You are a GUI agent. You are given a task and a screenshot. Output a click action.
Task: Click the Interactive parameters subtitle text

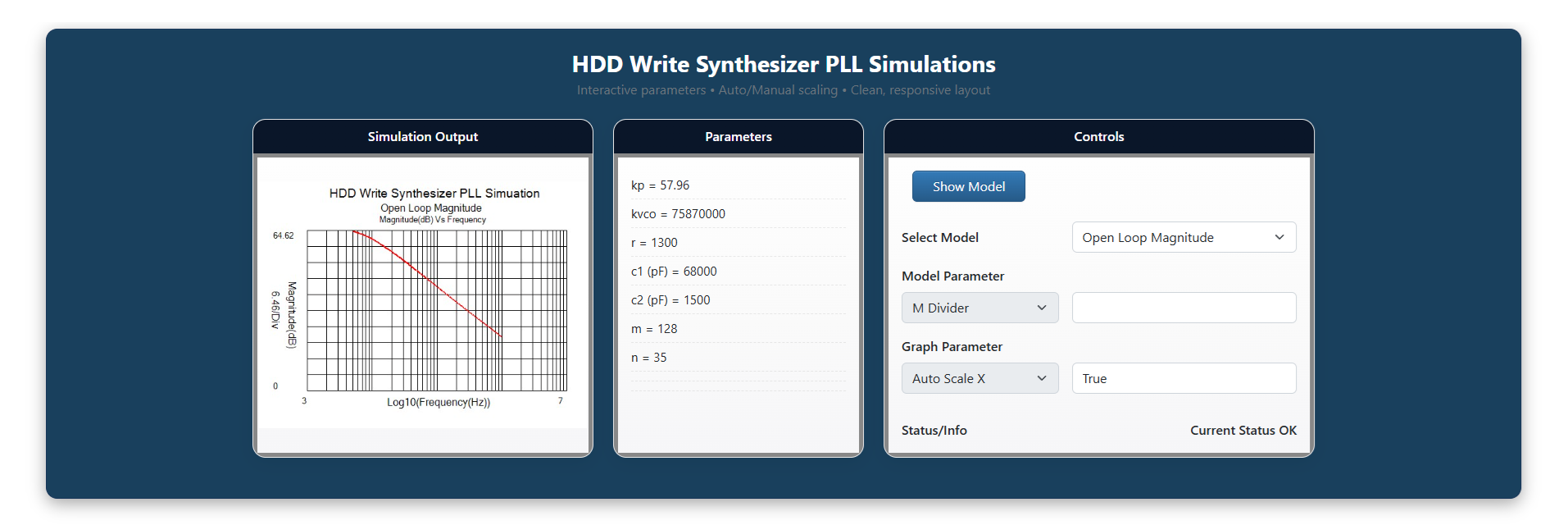784,90
